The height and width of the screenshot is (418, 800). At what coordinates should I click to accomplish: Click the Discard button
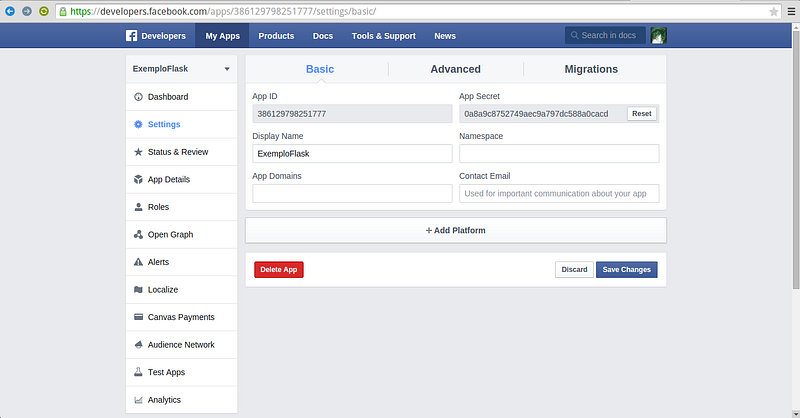(x=574, y=269)
